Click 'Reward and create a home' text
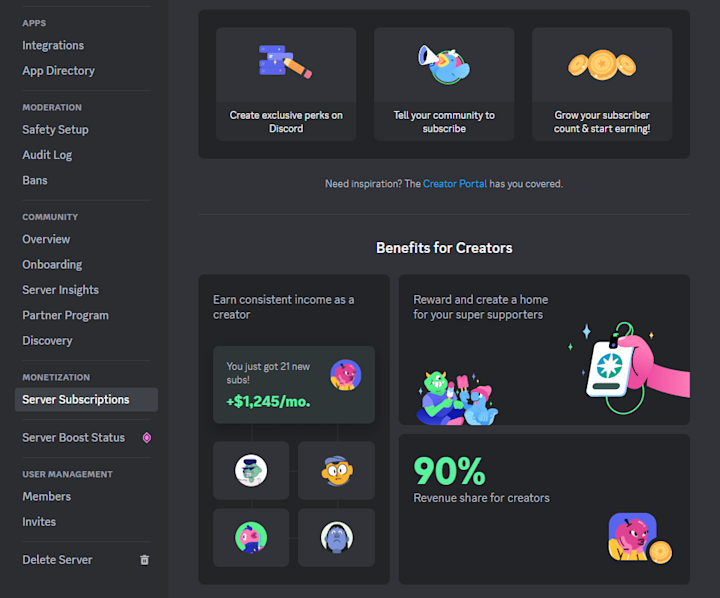 pos(480,307)
